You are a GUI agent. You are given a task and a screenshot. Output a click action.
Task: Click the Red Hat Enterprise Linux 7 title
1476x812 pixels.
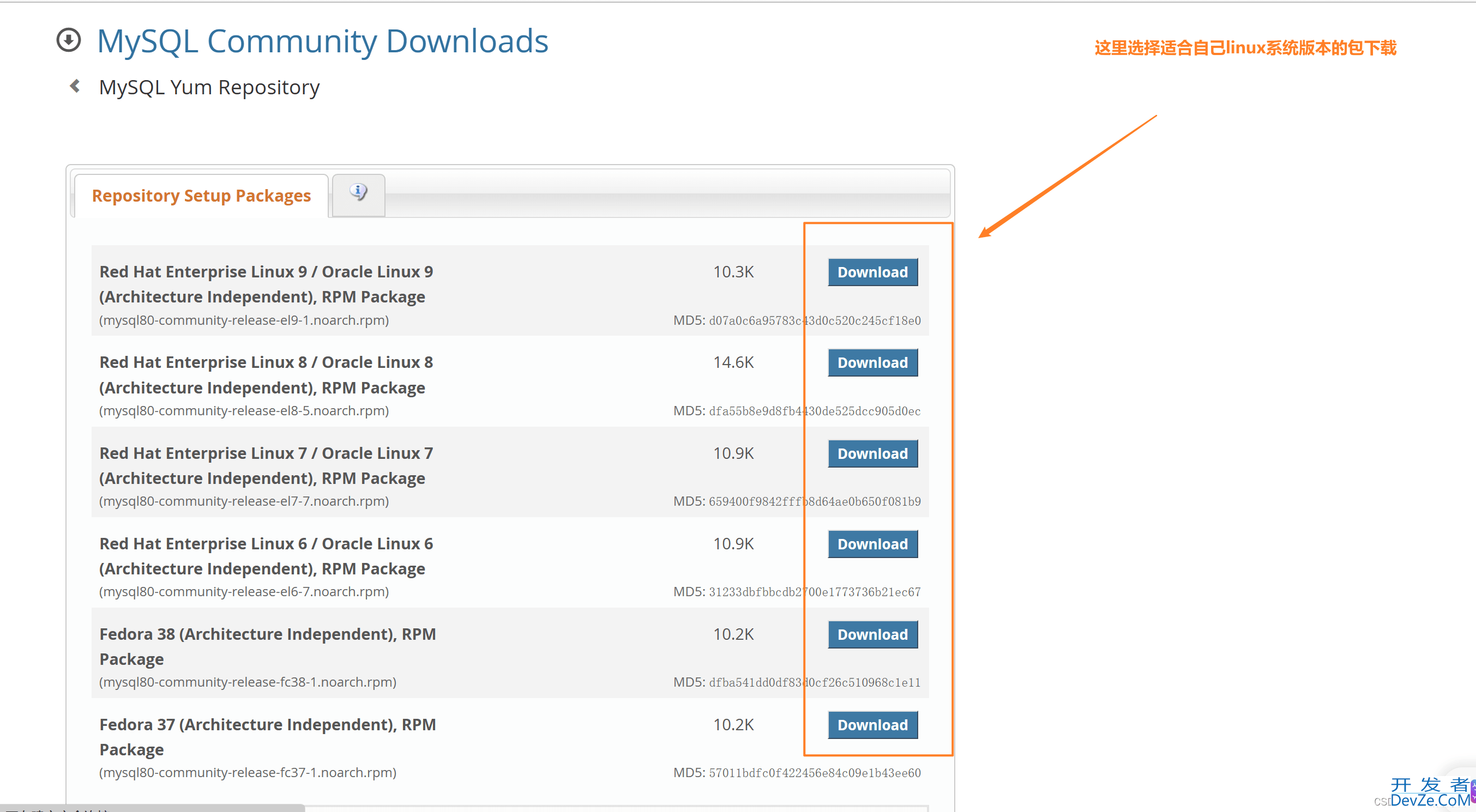[x=266, y=465]
